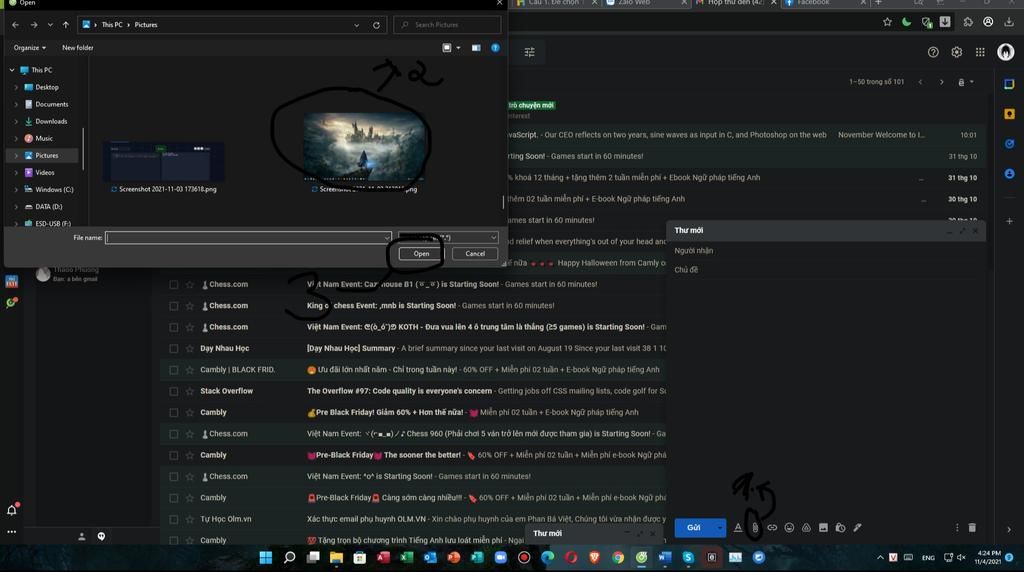Viewport: 1024px width, 572px height.
Task: Insert link icon in compose toolbar
Action: pyautogui.click(x=772, y=528)
